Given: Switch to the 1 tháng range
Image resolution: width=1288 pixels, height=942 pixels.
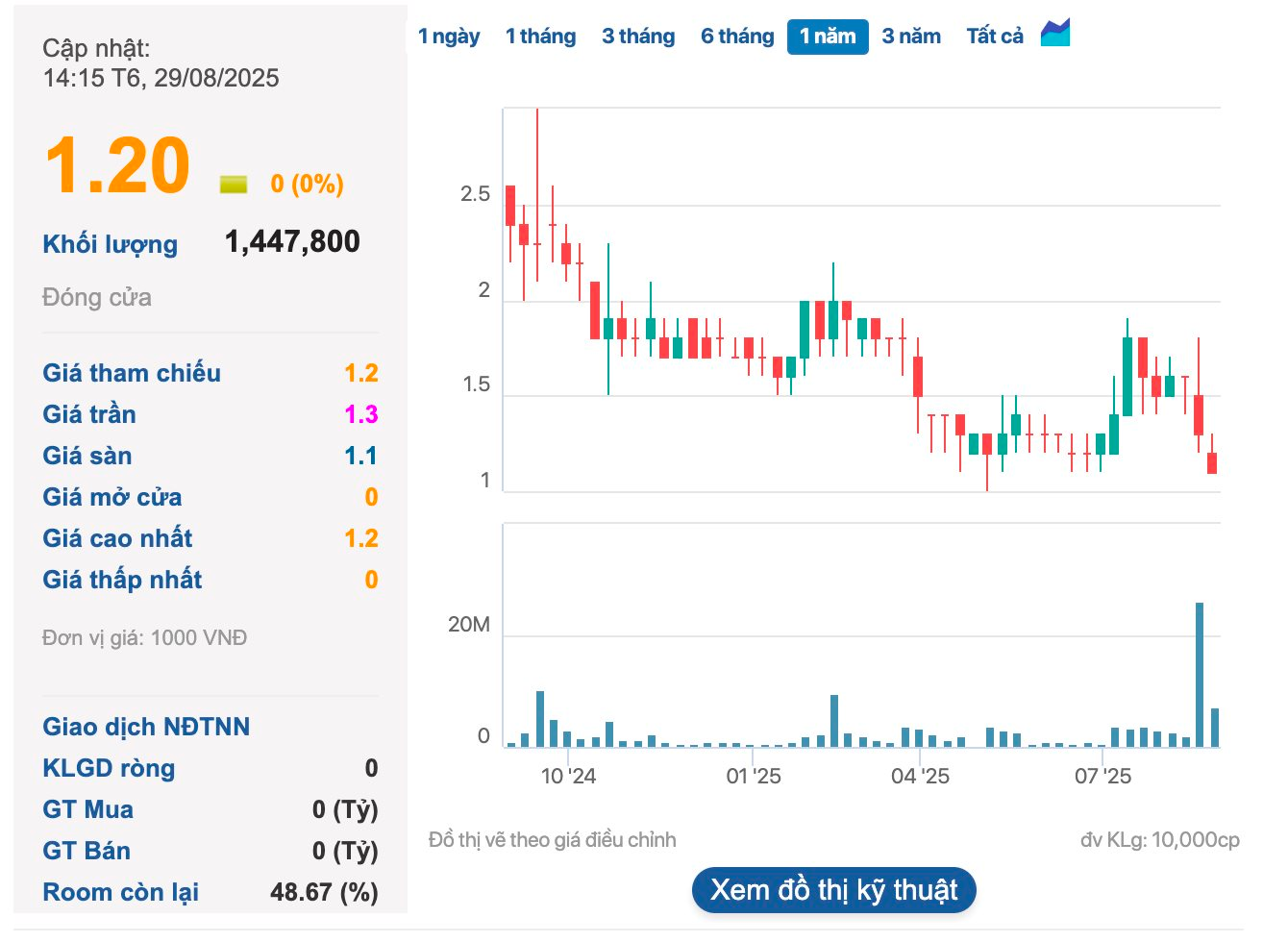Looking at the screenshot, I should [x=540, y=37].
